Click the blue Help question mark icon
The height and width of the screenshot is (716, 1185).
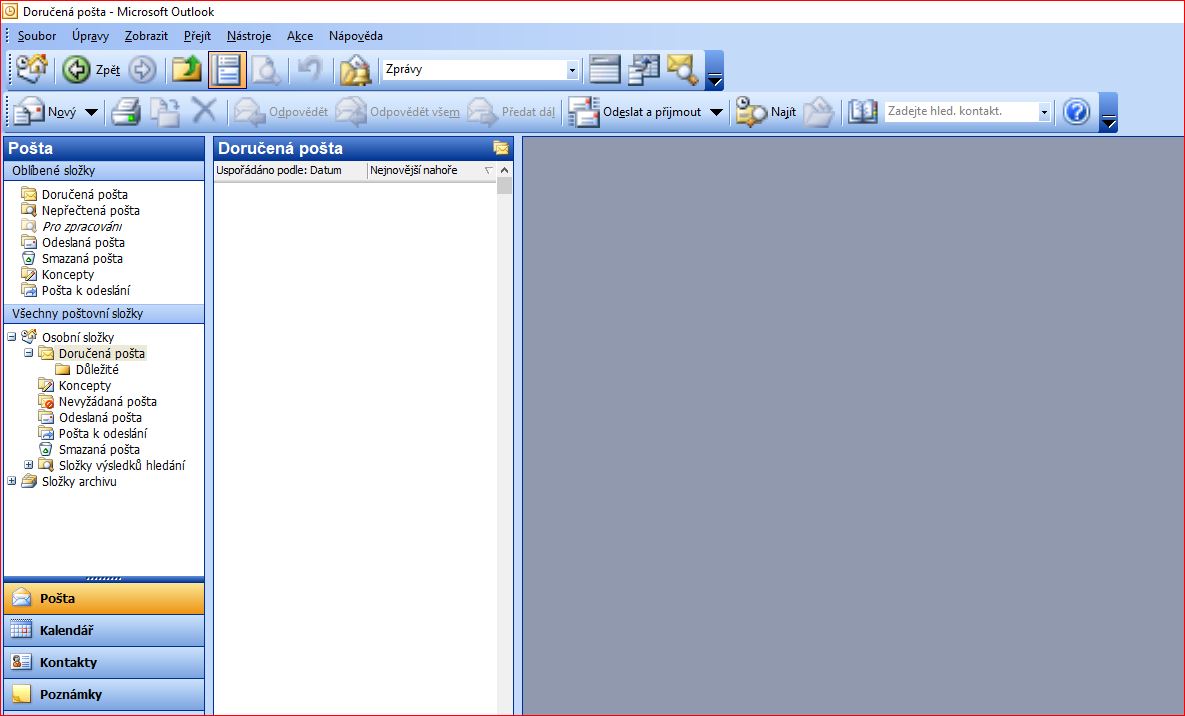pyautogui.click(x=1076, y=112)
